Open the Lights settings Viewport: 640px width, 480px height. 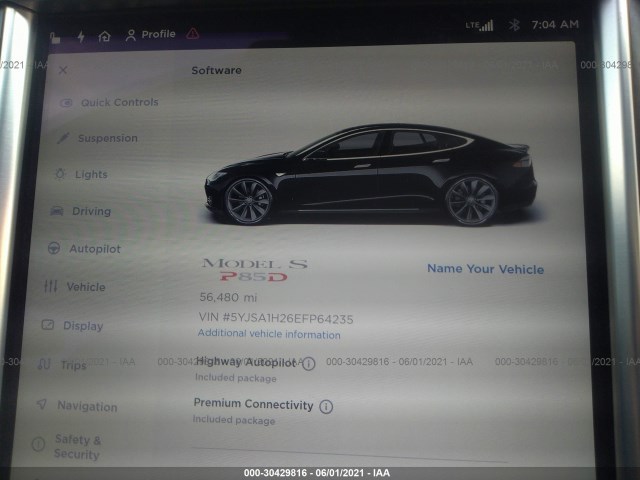click(x=81, y=174)
